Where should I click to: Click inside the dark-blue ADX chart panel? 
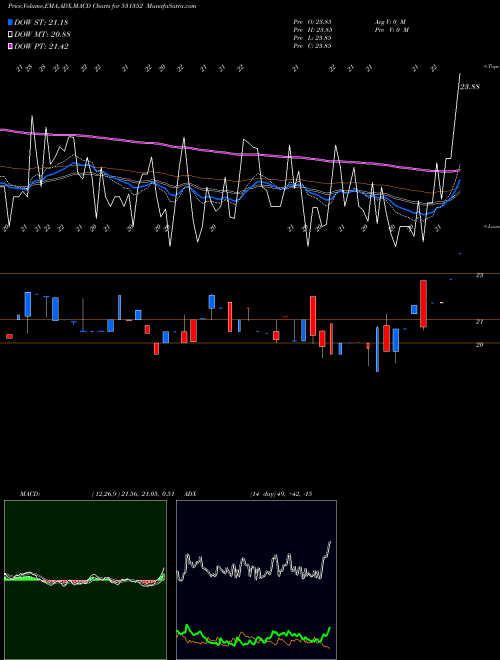click(256, 580)
